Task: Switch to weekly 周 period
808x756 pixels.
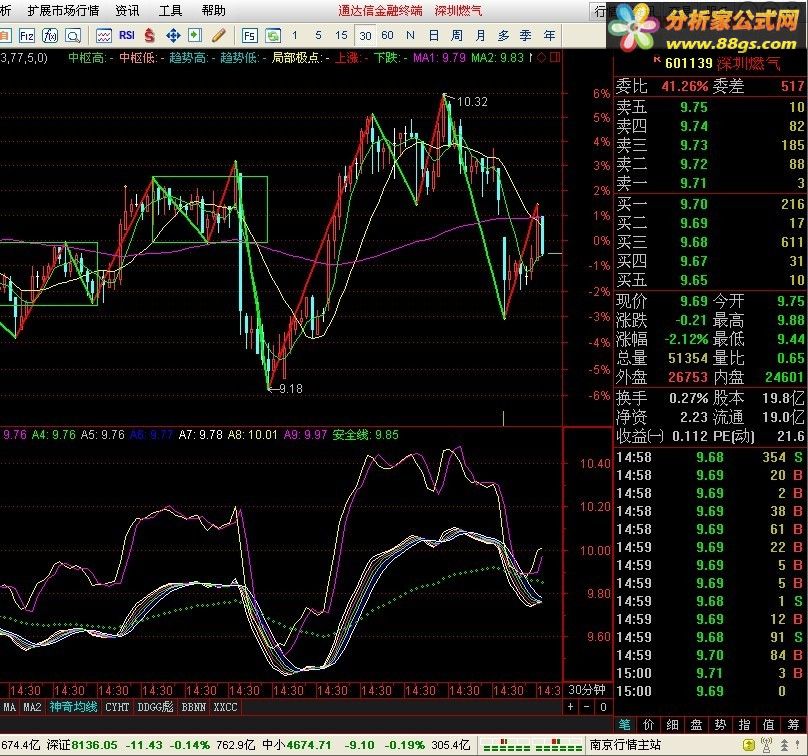Action: [457, 35]
